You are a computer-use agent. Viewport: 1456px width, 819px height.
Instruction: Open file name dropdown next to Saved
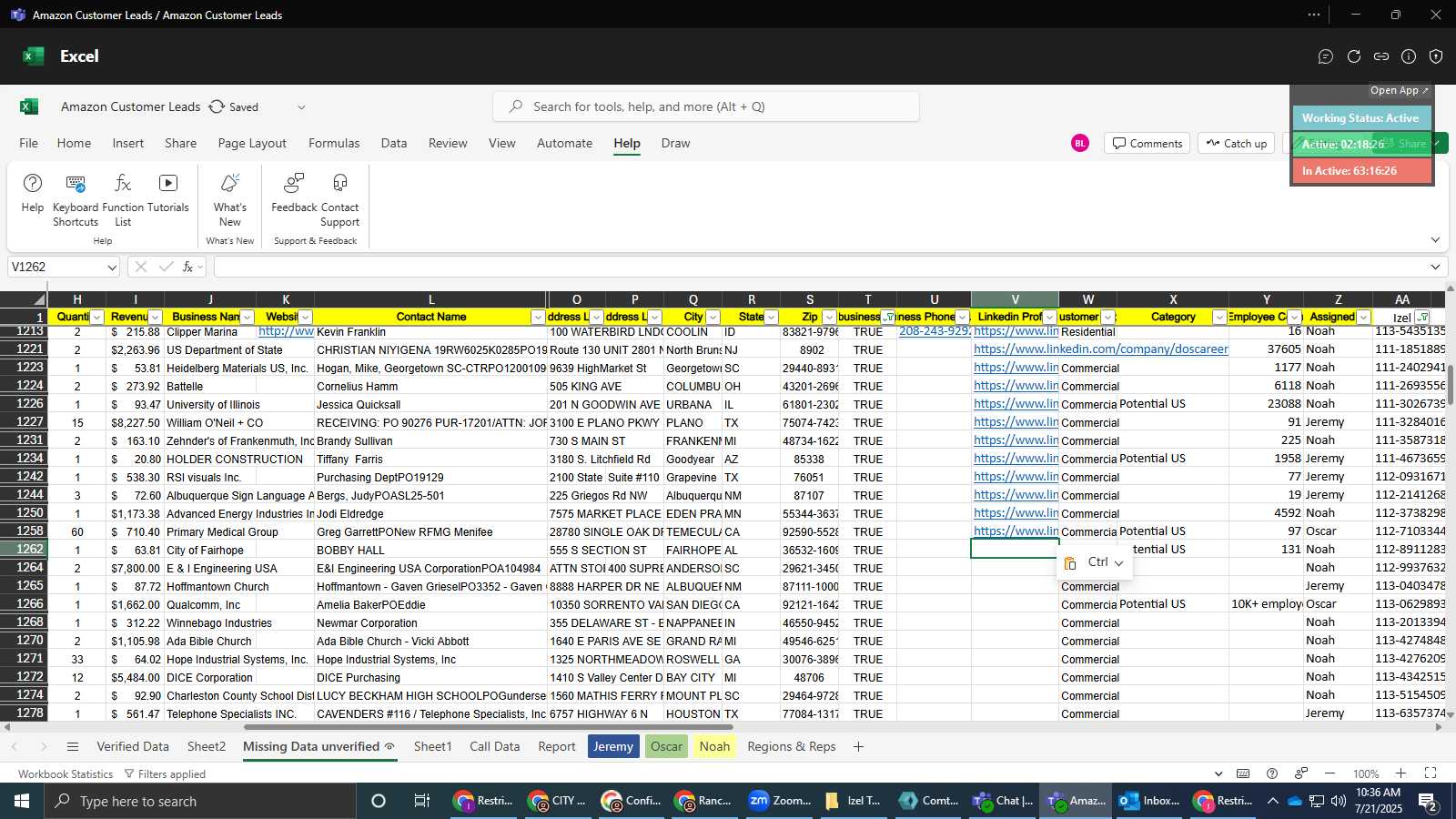click(301, 107)
